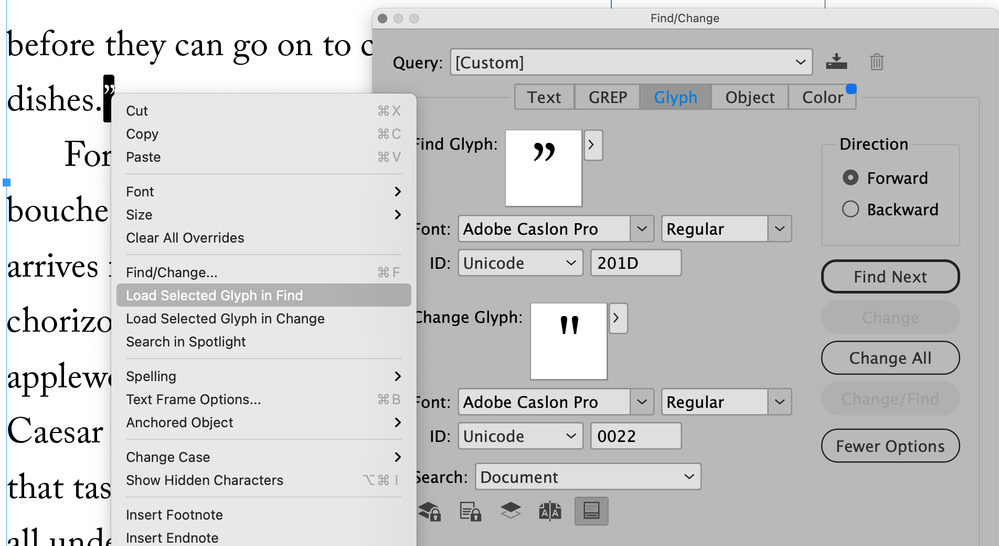Open the Find Glyph picker arrow
The width and height of the screenshot is (999, 546).
point(593,145)
